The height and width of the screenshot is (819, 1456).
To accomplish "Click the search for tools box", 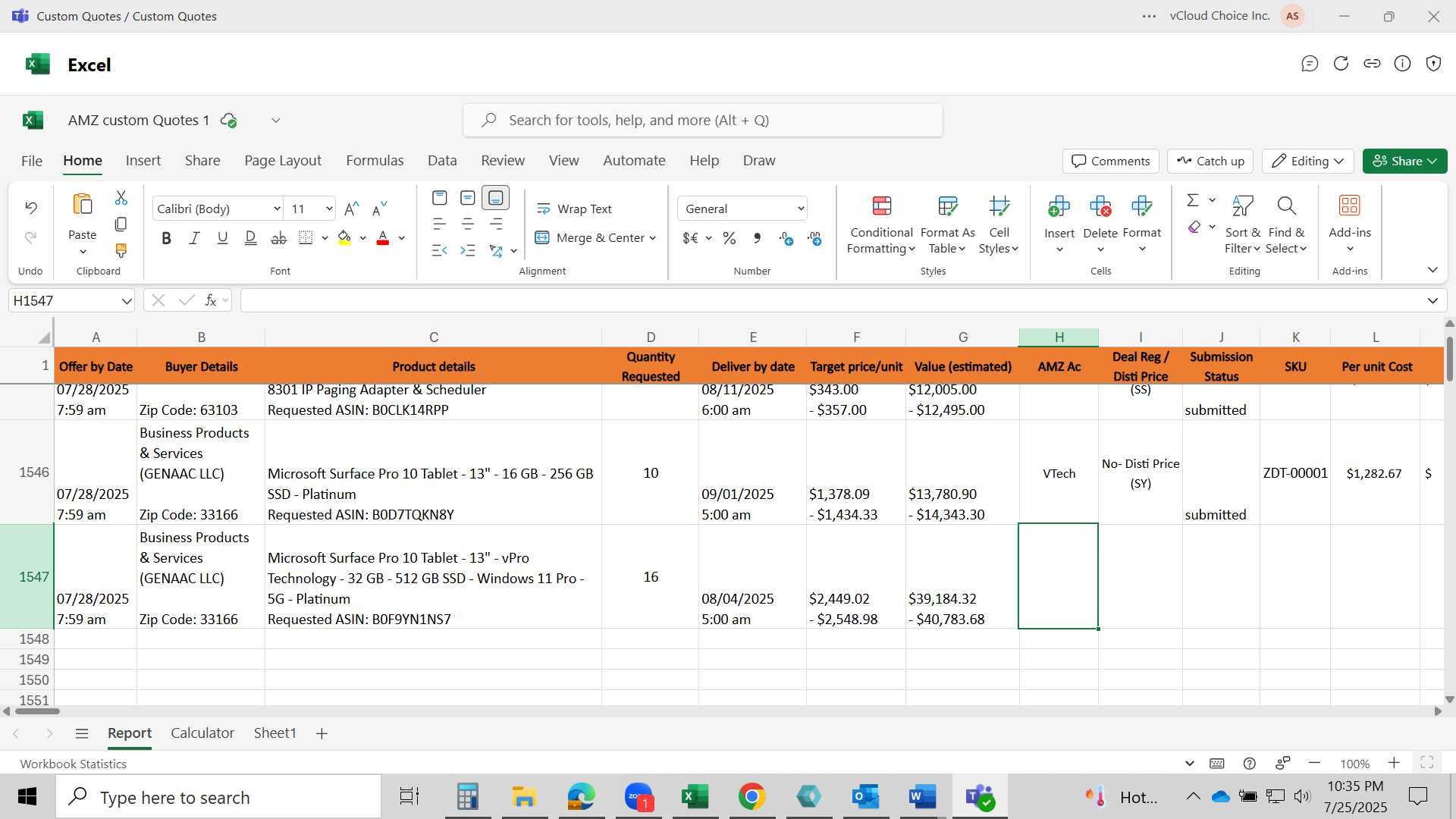I will pos(703,121).
